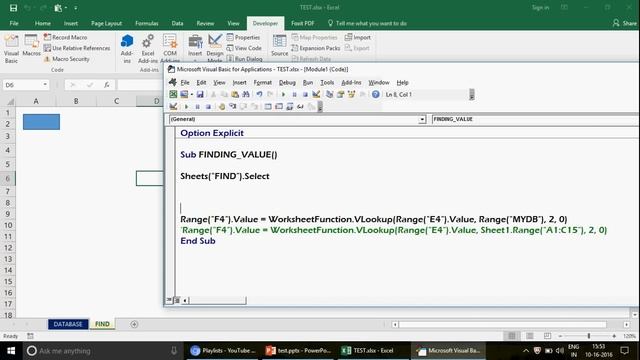
Task: Open the Macros list in Excel ribbon
Action: [x=31, y=46]
